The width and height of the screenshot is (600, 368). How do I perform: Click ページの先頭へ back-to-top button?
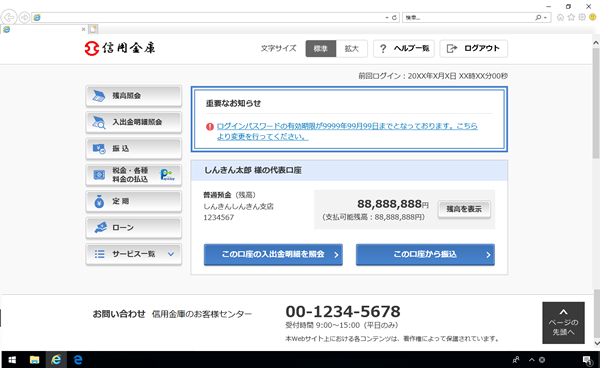563,323
